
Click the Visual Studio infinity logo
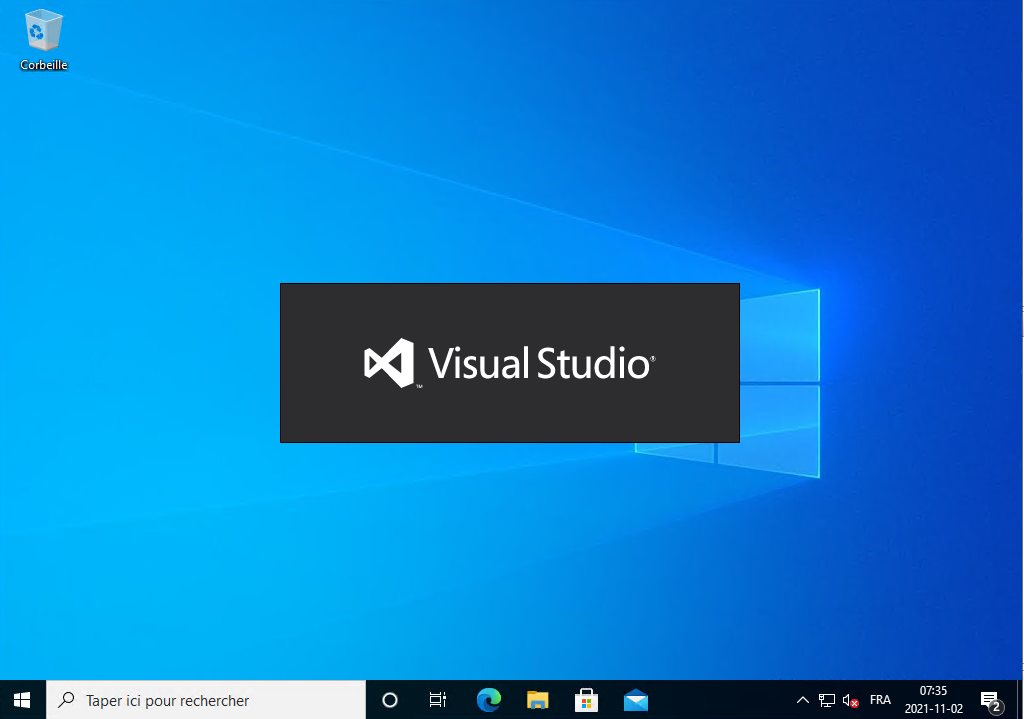pos(389,363)
